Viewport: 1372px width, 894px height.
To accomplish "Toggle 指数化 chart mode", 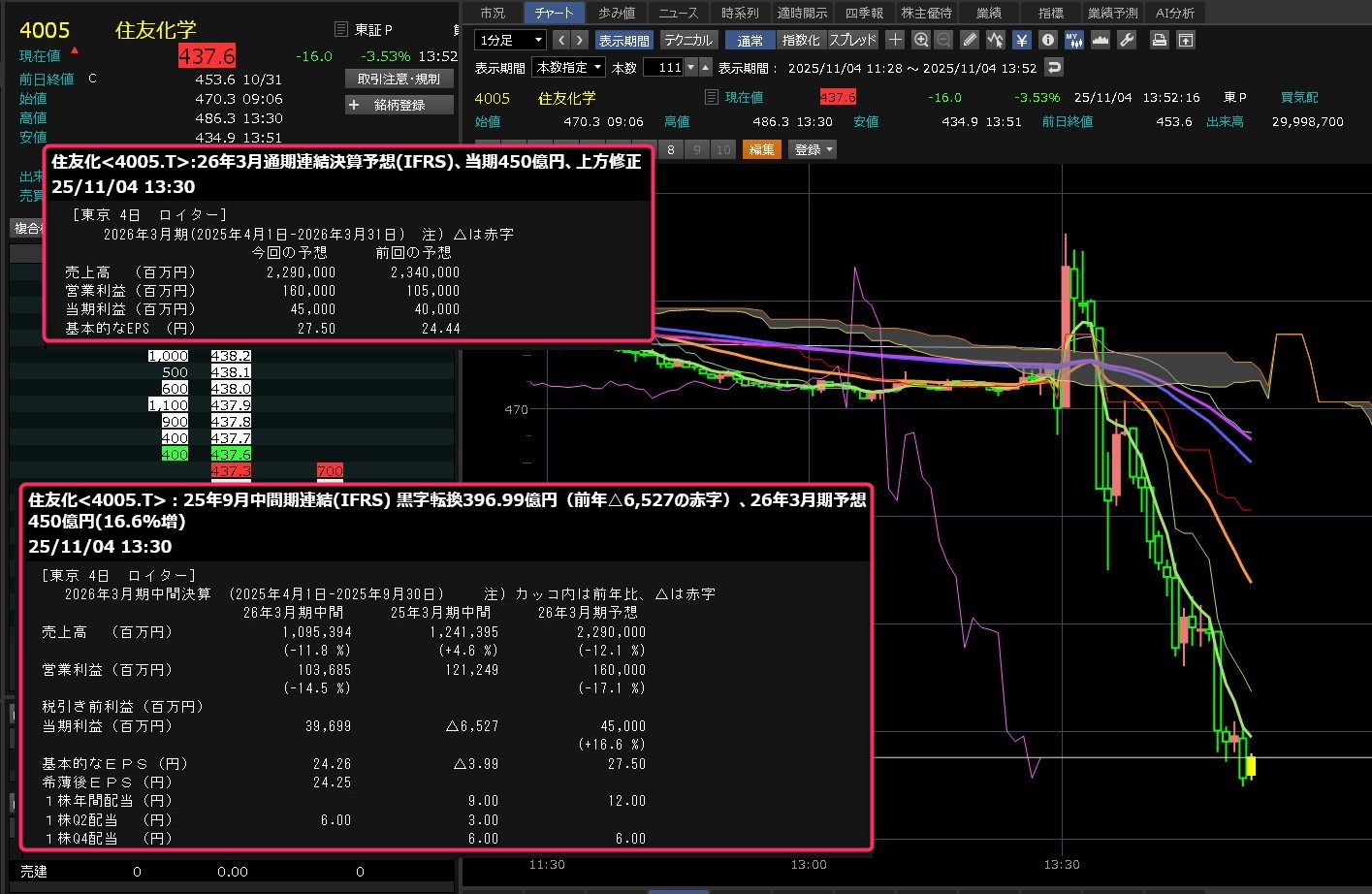I will click(x=800, y=40).
